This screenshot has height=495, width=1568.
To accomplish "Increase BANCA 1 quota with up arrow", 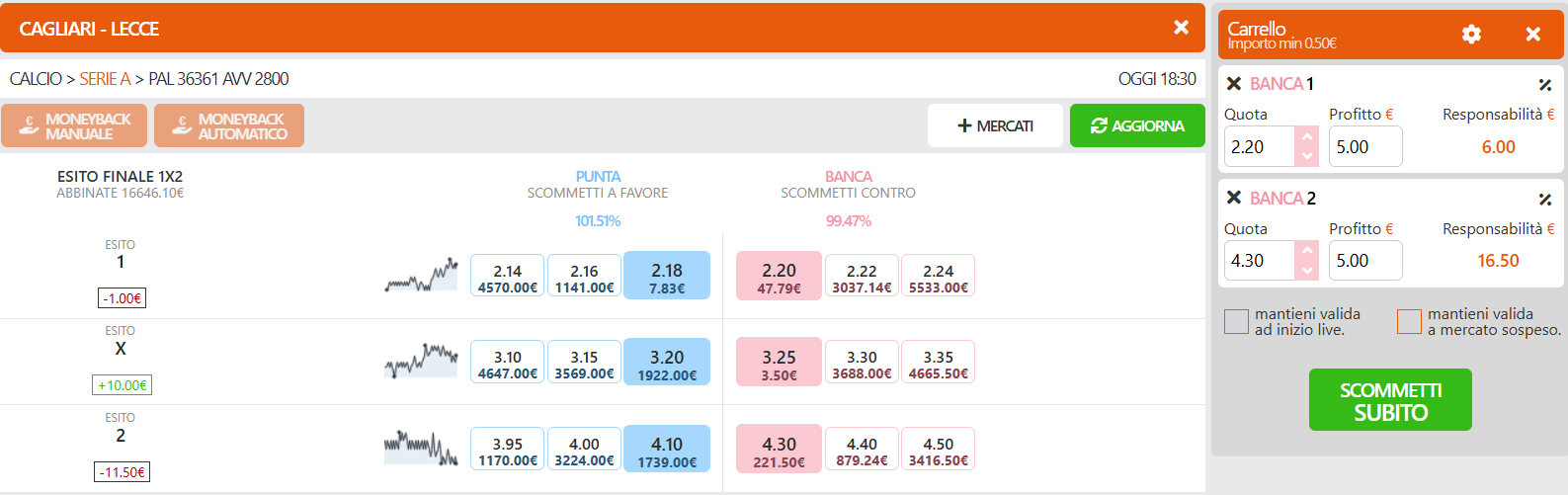I will pyautogui.click(x=1307, y=136).
